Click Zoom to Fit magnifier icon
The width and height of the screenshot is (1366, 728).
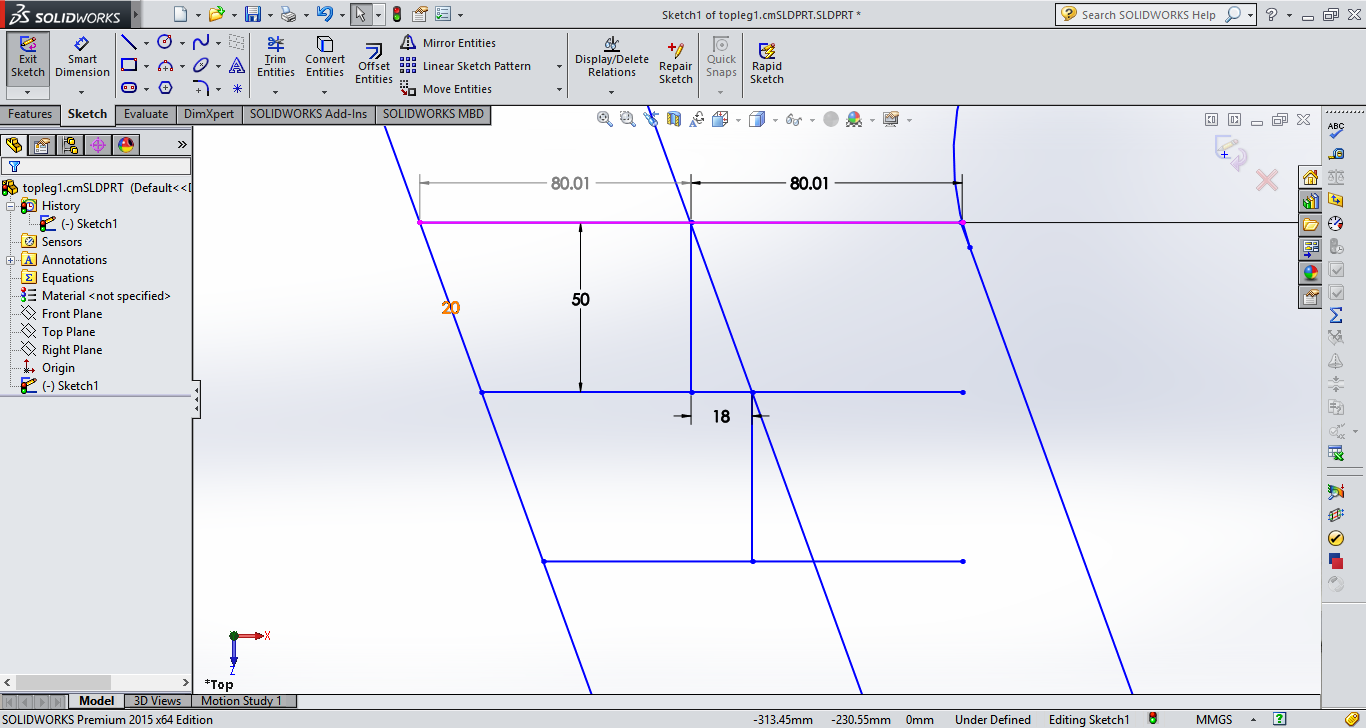point(604,119)
